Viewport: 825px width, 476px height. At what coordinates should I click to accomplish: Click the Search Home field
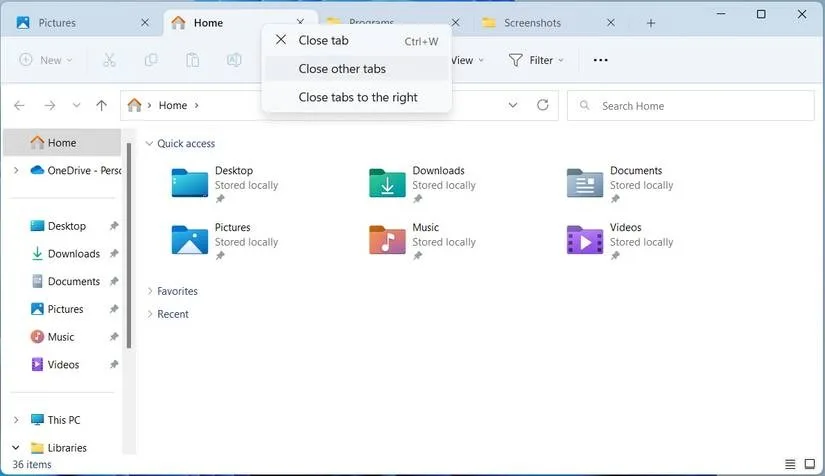pos(690,106)
